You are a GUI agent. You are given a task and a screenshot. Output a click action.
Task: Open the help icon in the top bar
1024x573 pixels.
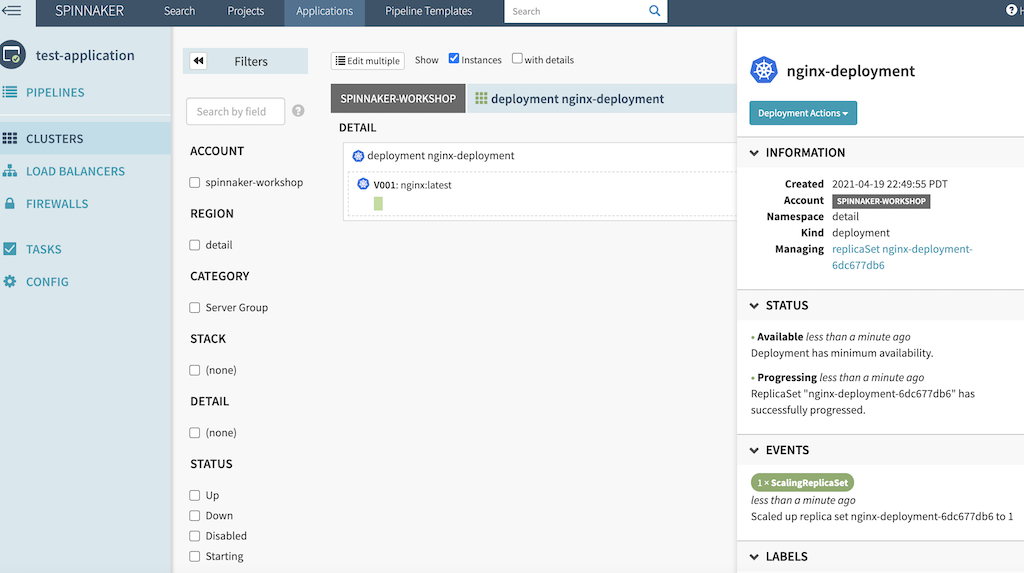point(1012,10)
